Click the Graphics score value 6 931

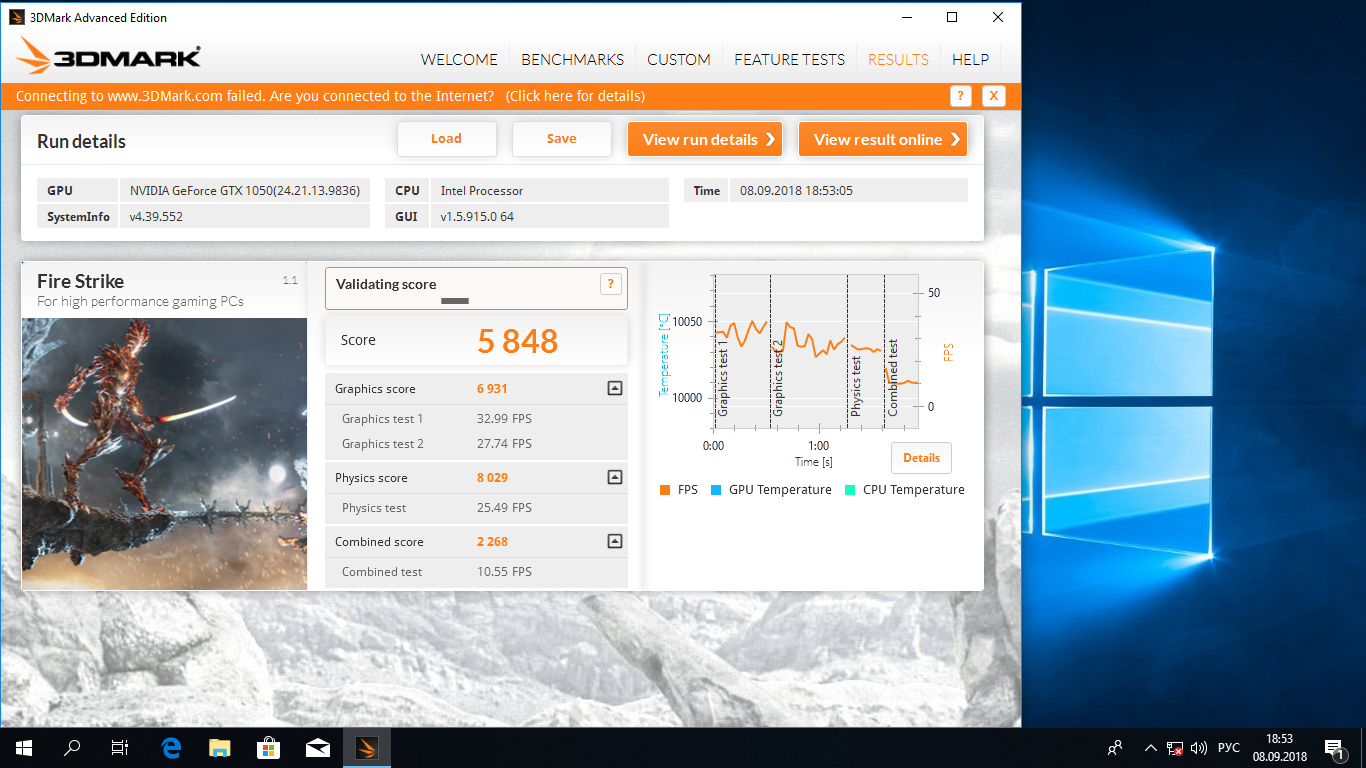click(x=492, y=389)
